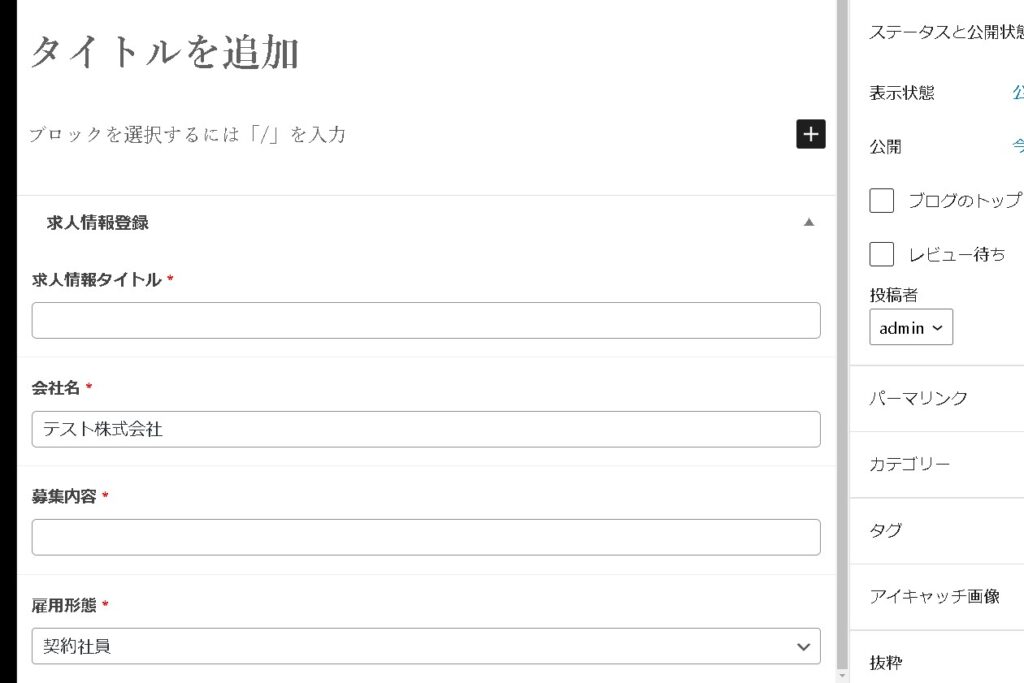Open the 投稿者 admin dropdown

coord(910,328)
